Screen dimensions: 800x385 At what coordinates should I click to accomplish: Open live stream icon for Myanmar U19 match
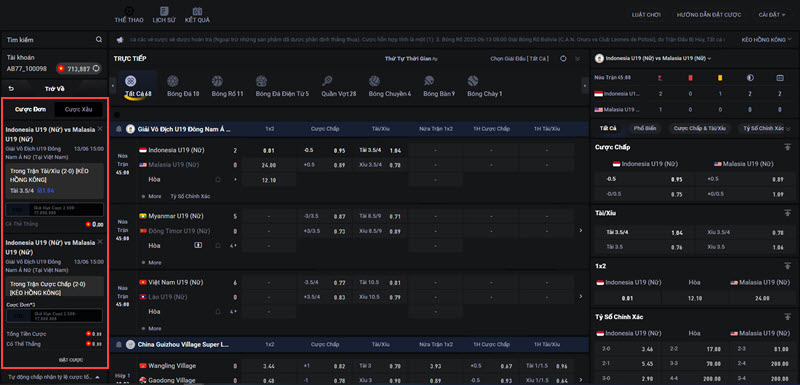point(198,245)
